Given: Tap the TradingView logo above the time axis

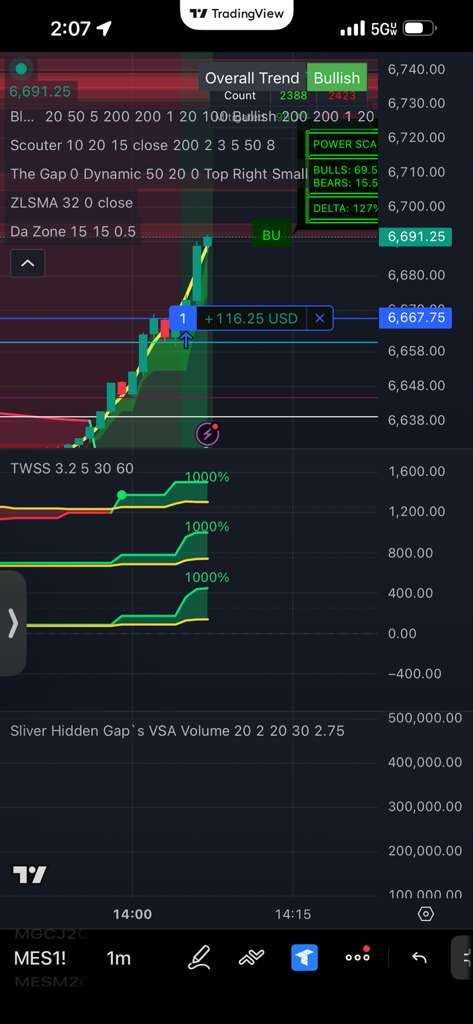Looking at the screenshot, I should [29, 874].
